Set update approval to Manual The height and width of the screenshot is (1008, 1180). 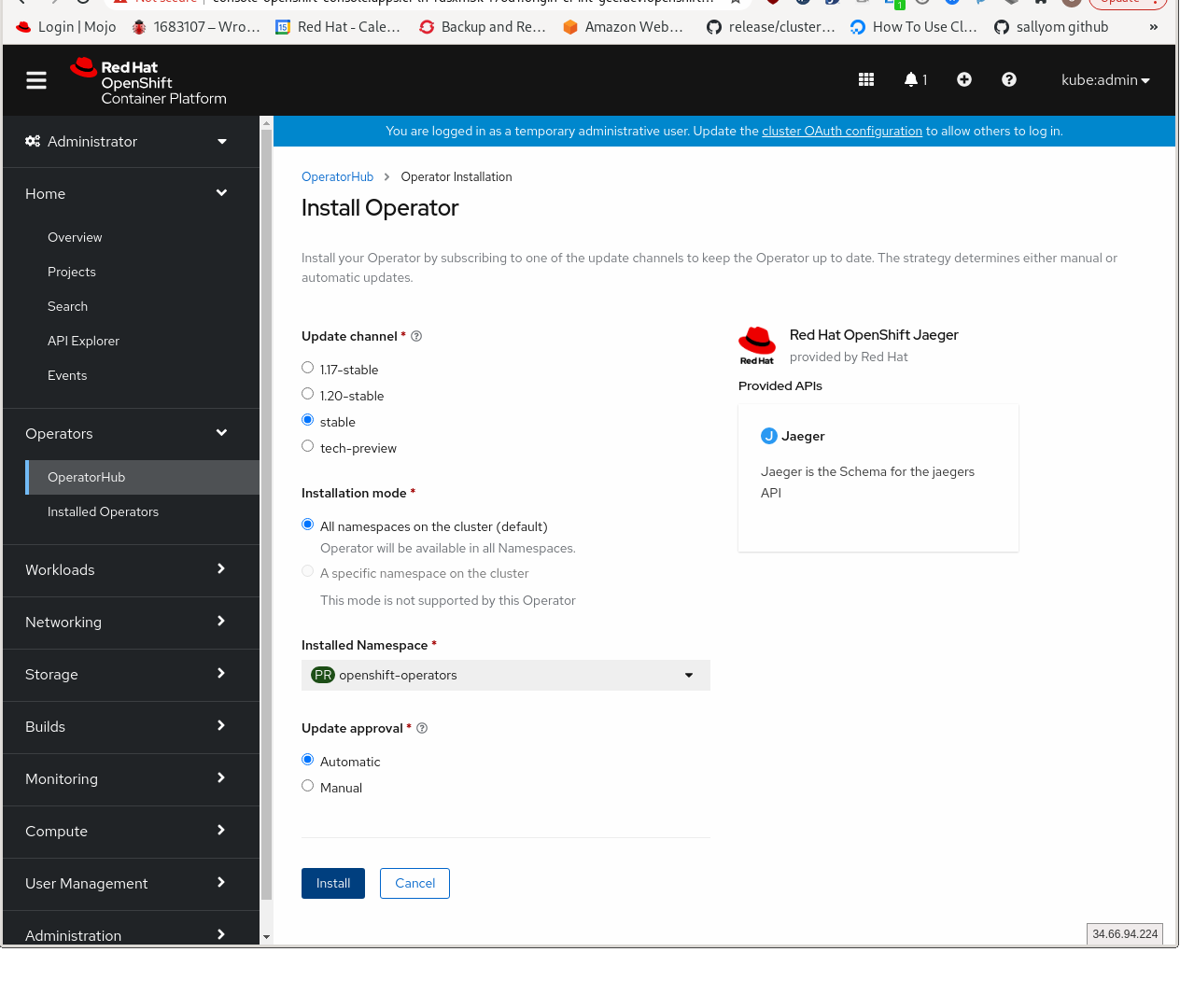tap(308, 786)
